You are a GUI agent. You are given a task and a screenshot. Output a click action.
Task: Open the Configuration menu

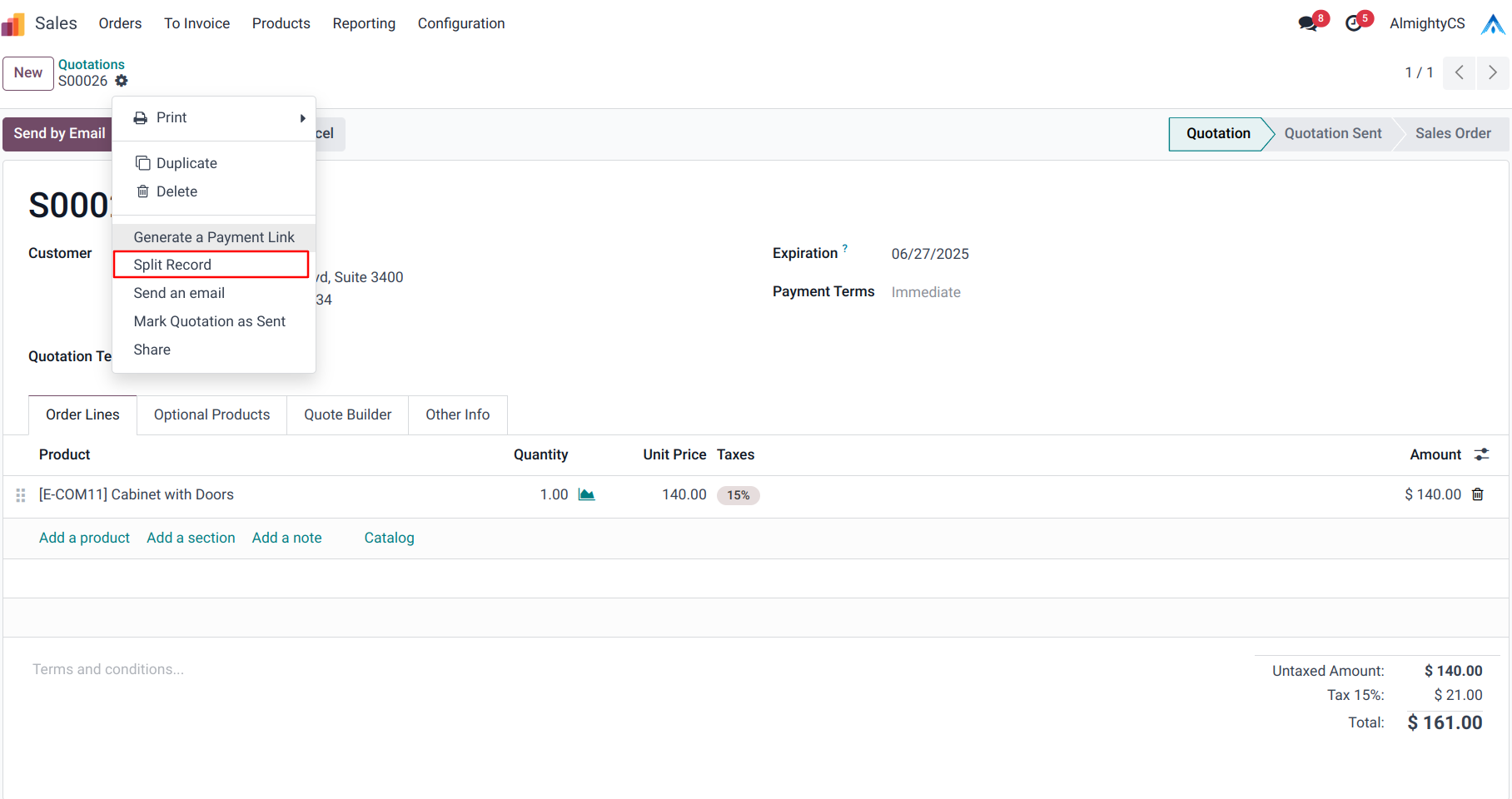tap(461, 23)
